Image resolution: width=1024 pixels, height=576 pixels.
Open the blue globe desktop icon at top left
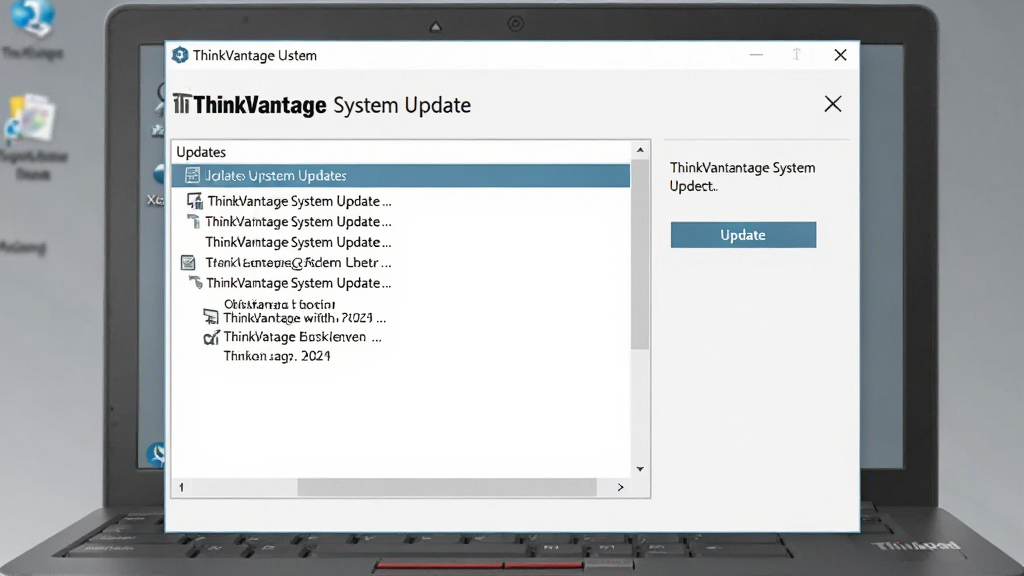(33, 18)
